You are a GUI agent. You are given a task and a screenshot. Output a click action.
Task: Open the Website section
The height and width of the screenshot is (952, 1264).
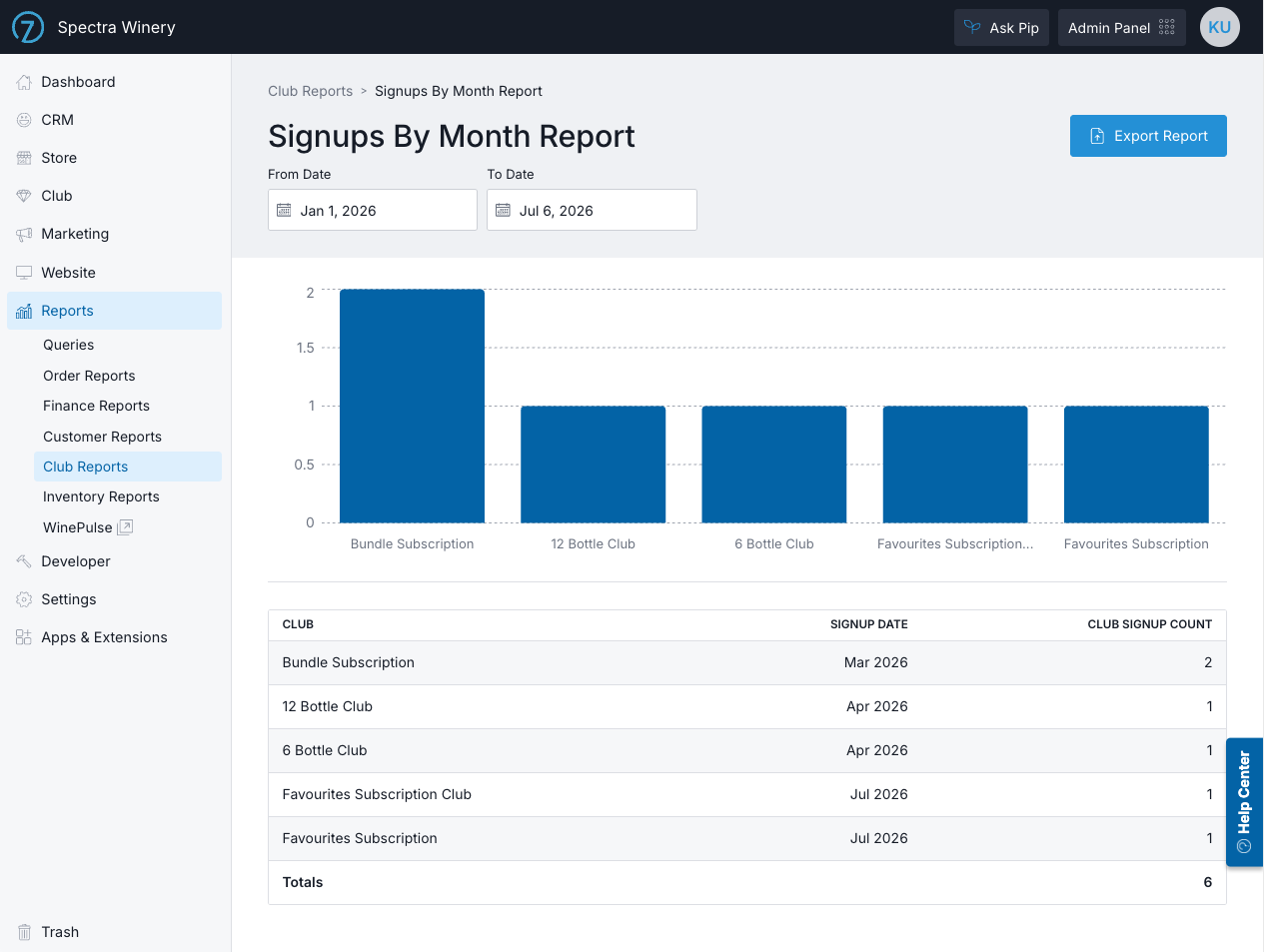114,273
